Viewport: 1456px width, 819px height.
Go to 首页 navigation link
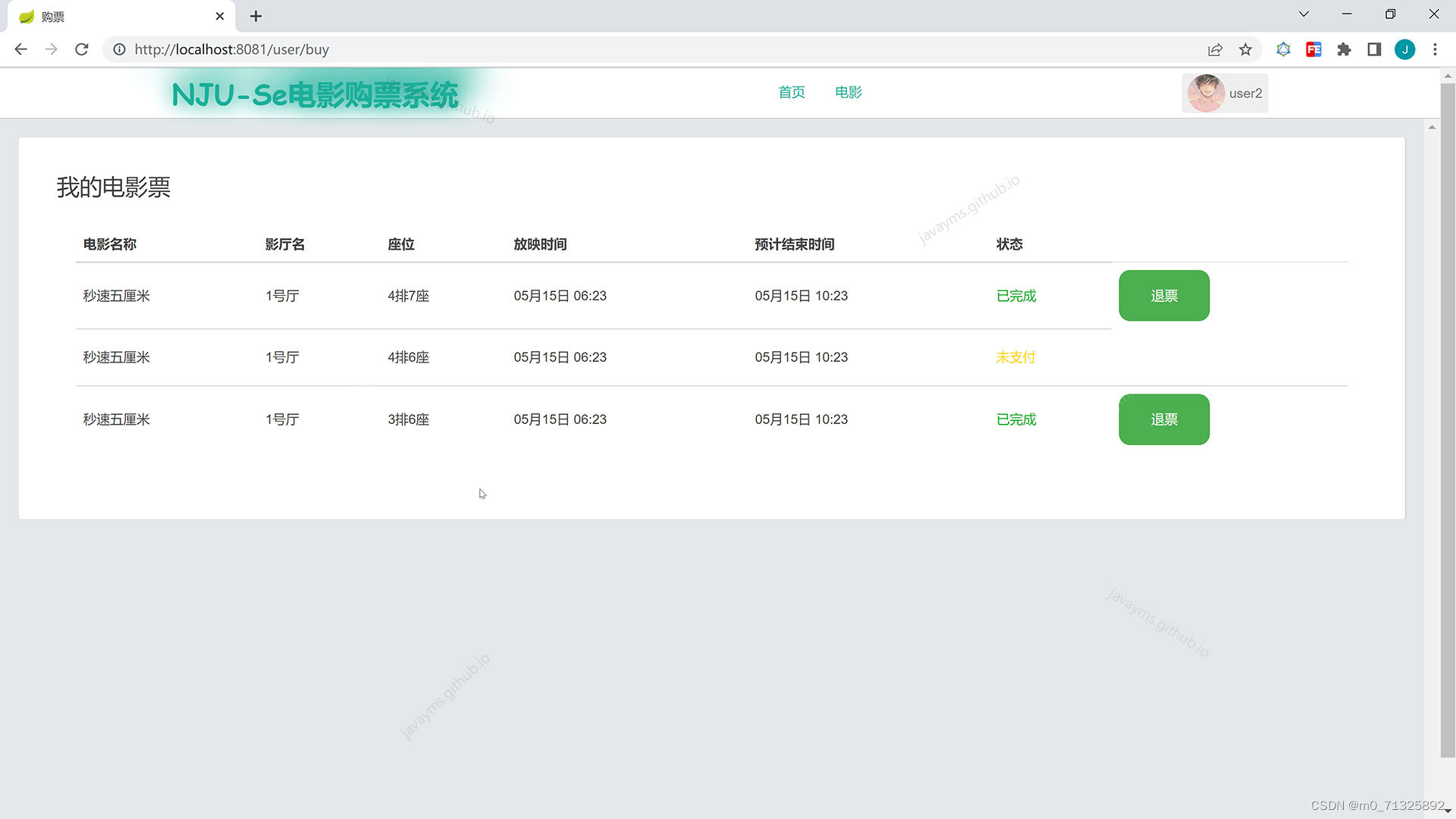pos(792,93)
